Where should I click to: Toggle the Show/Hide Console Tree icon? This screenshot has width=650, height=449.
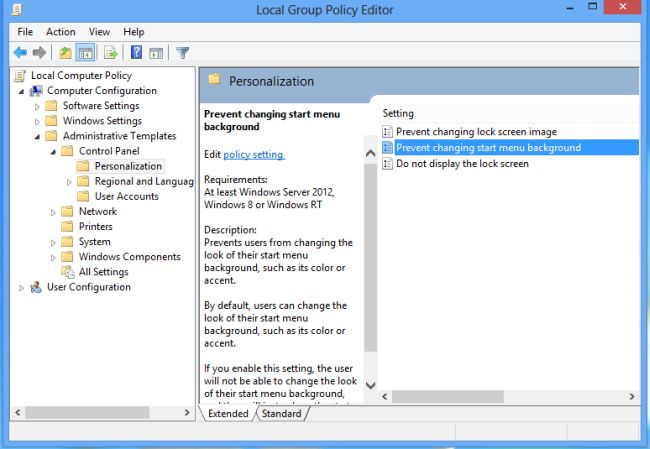pos(85,53)
